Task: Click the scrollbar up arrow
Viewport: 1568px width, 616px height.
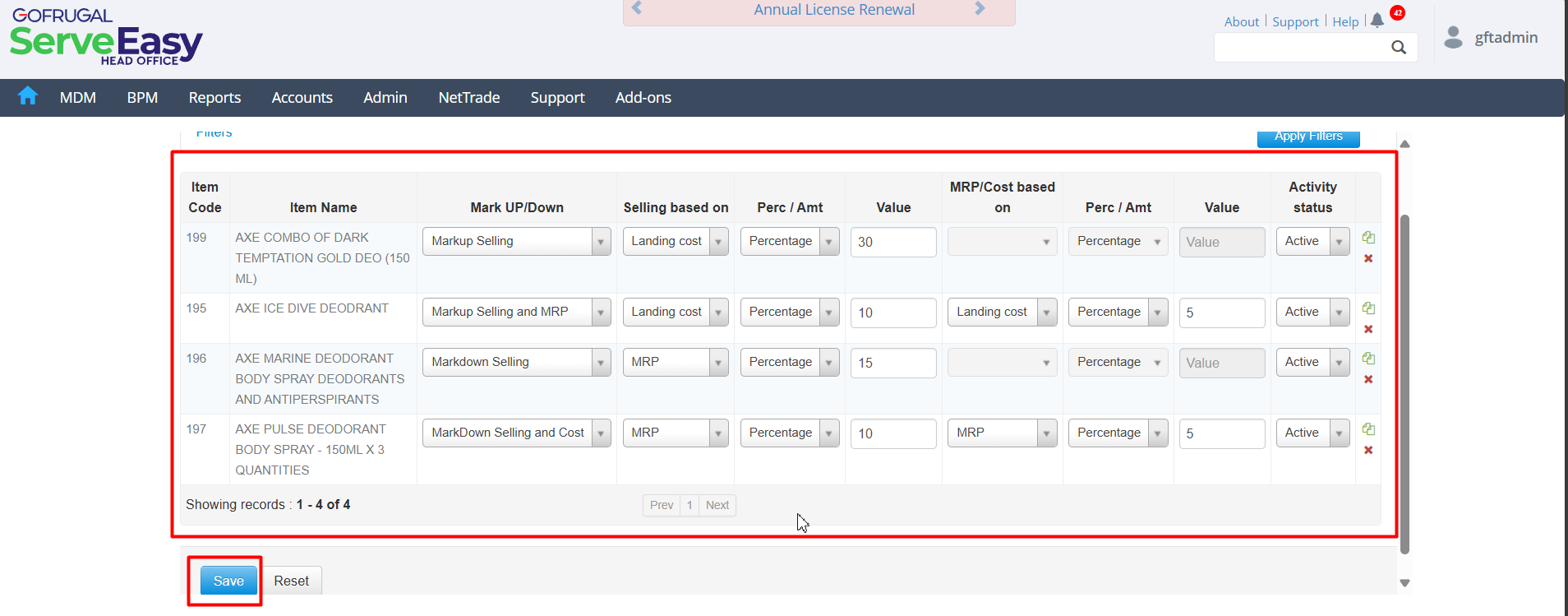Action: pos(1404,144)
